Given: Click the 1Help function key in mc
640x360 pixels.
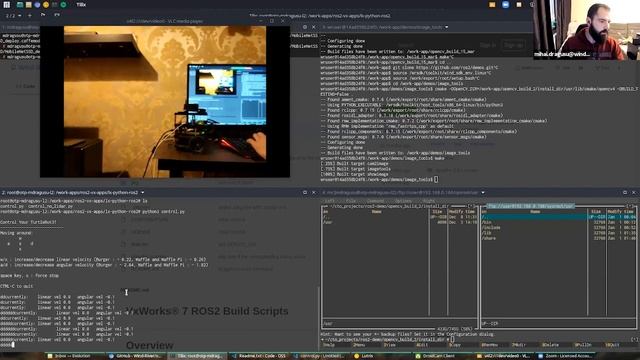Looking at the screenshot, I should point(329,345).
